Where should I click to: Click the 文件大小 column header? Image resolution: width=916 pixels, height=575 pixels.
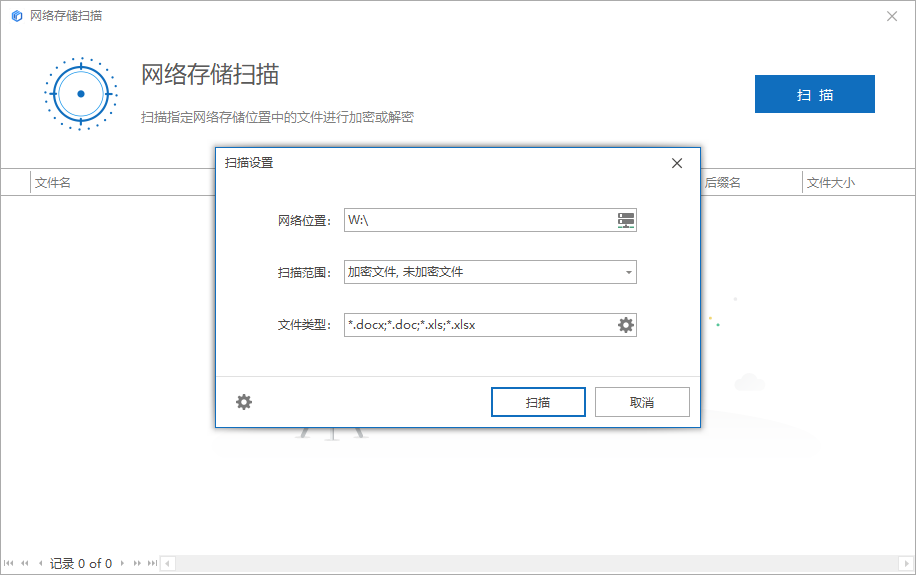point(831,183)
